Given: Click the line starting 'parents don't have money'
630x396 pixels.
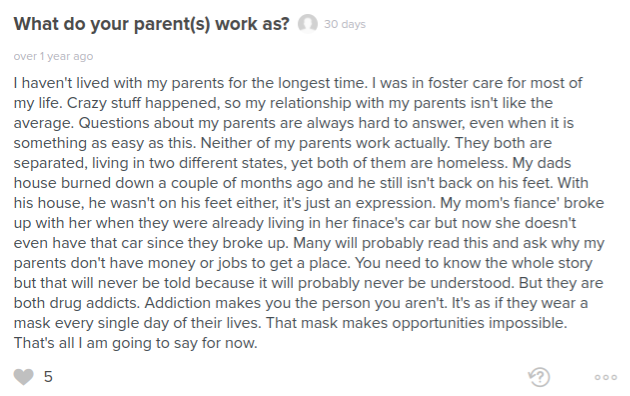Looking at the screenshot, I should [x=303, y=263].
